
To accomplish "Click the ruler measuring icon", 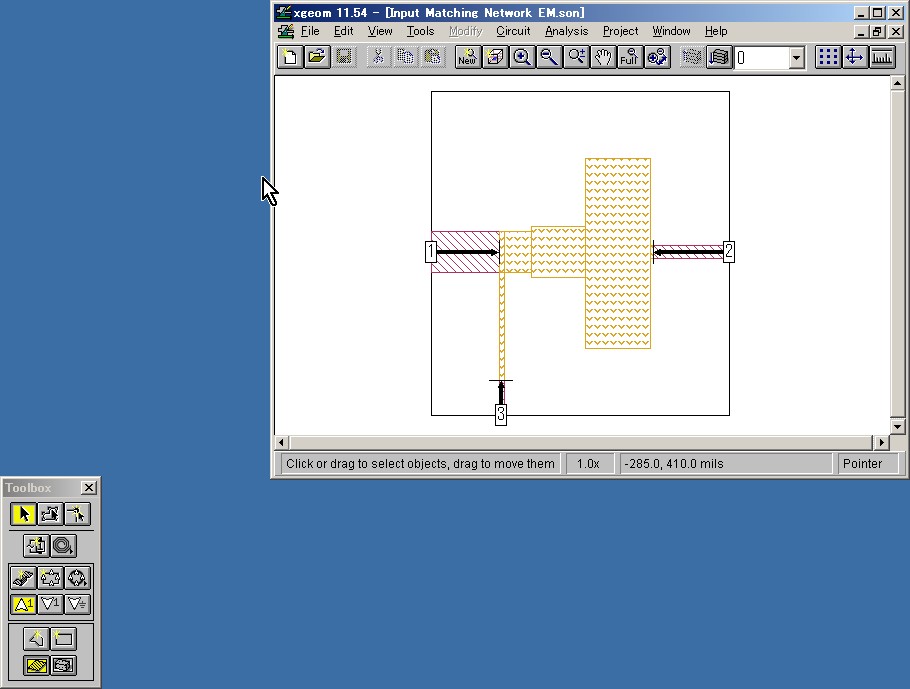I will click(882, 57).
